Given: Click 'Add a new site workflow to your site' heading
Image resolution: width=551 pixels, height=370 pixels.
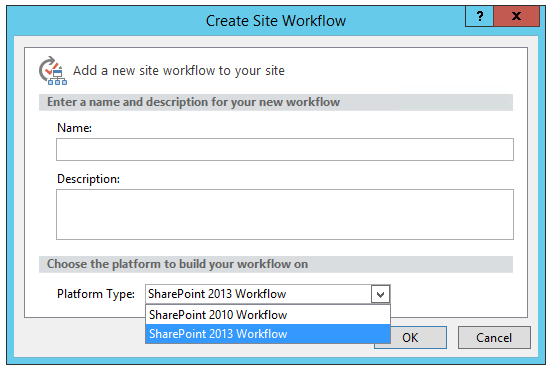Looking at the screenshot, I should [x=179, y=71].
